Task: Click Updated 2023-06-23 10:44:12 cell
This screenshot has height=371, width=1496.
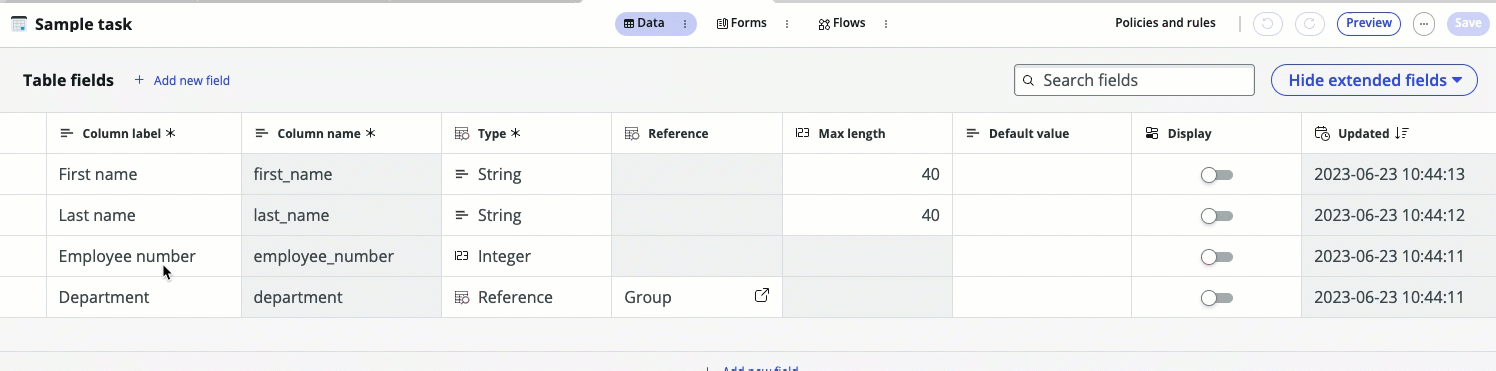Action: tap(1398, 215)
